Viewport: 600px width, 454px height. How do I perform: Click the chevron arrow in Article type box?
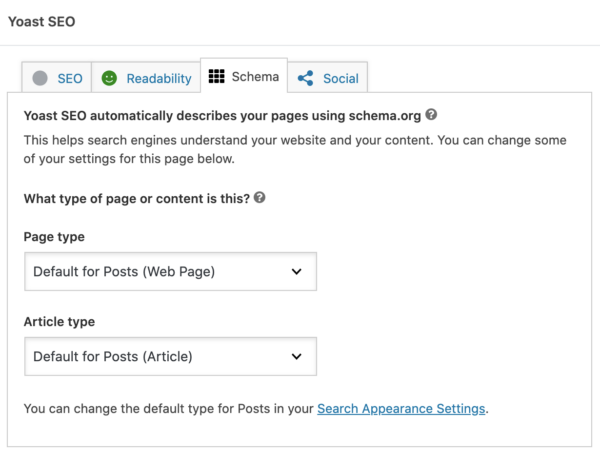point(296,356)
